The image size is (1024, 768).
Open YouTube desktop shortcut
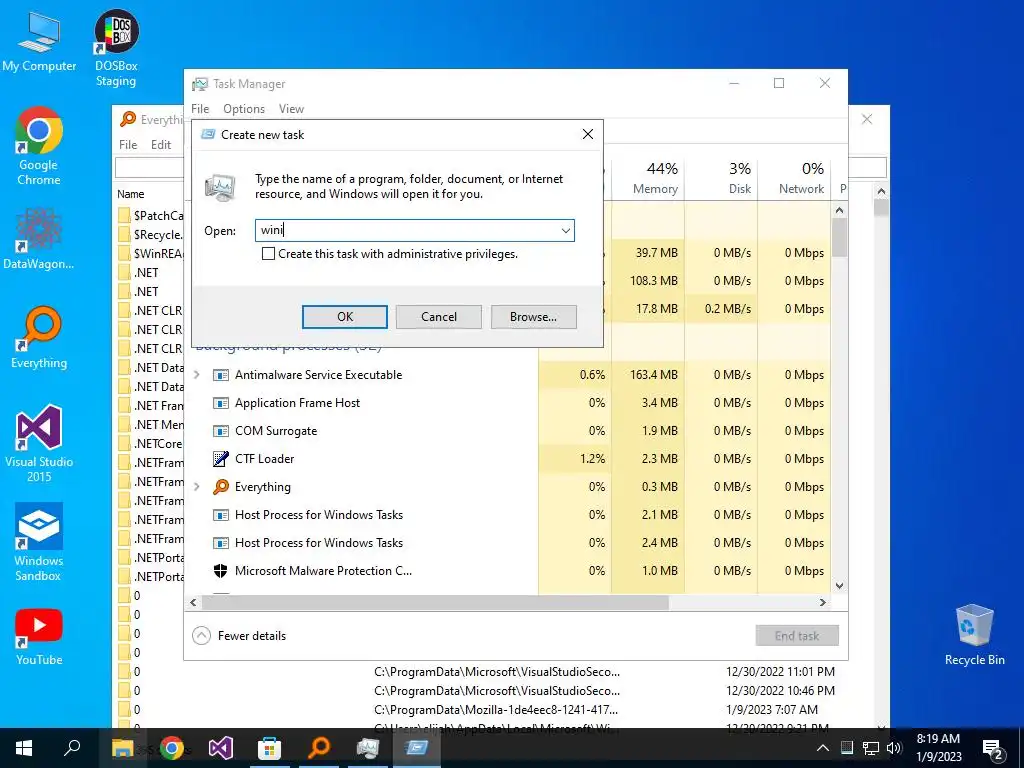tap(39, 637)
